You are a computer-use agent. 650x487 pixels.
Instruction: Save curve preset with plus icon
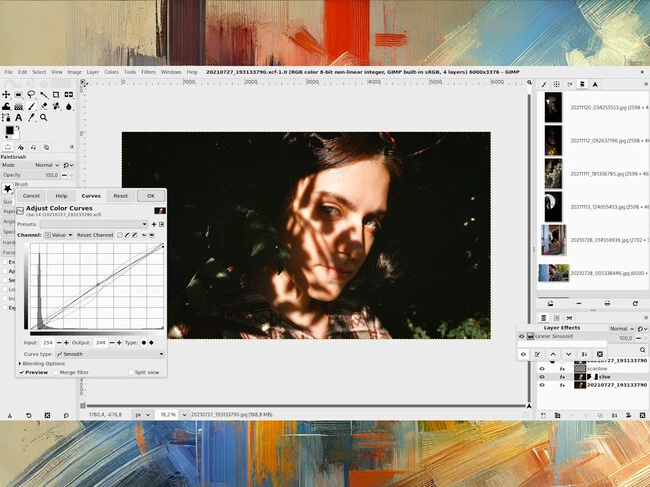[x=153, y=224]
